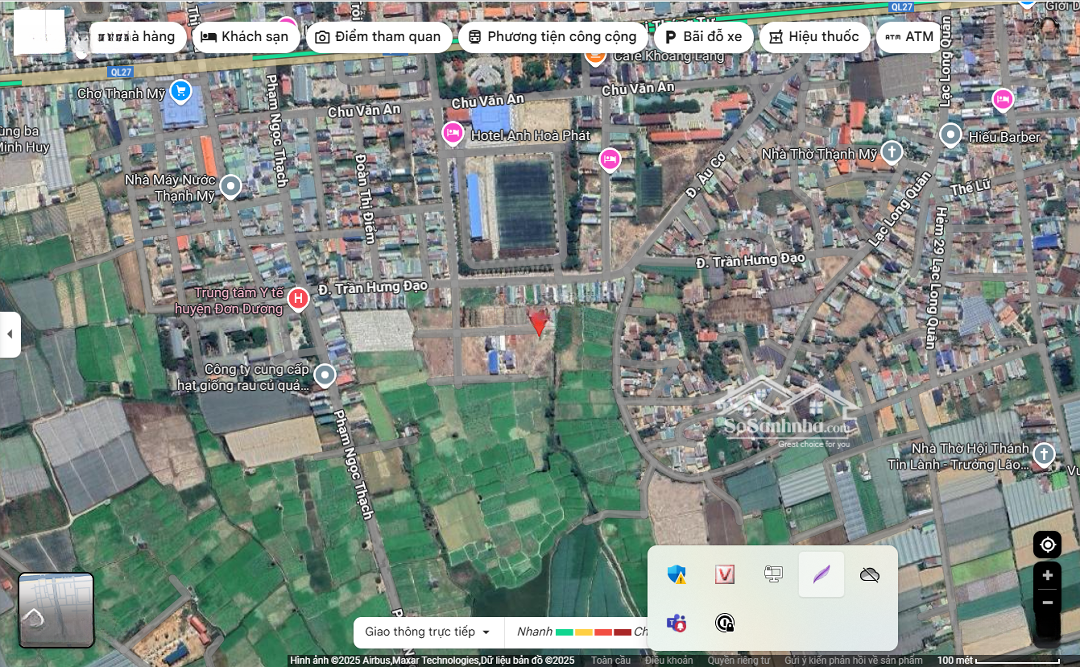Click the traffic speed color legend

click(x=593, y=632)
